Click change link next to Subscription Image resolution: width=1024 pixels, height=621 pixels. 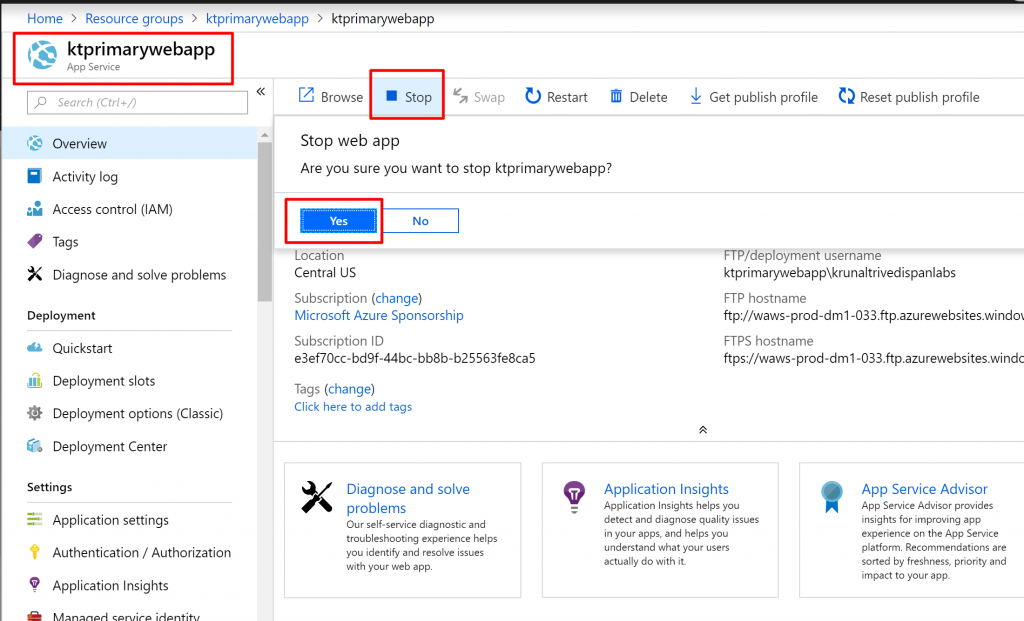[397, 298]
